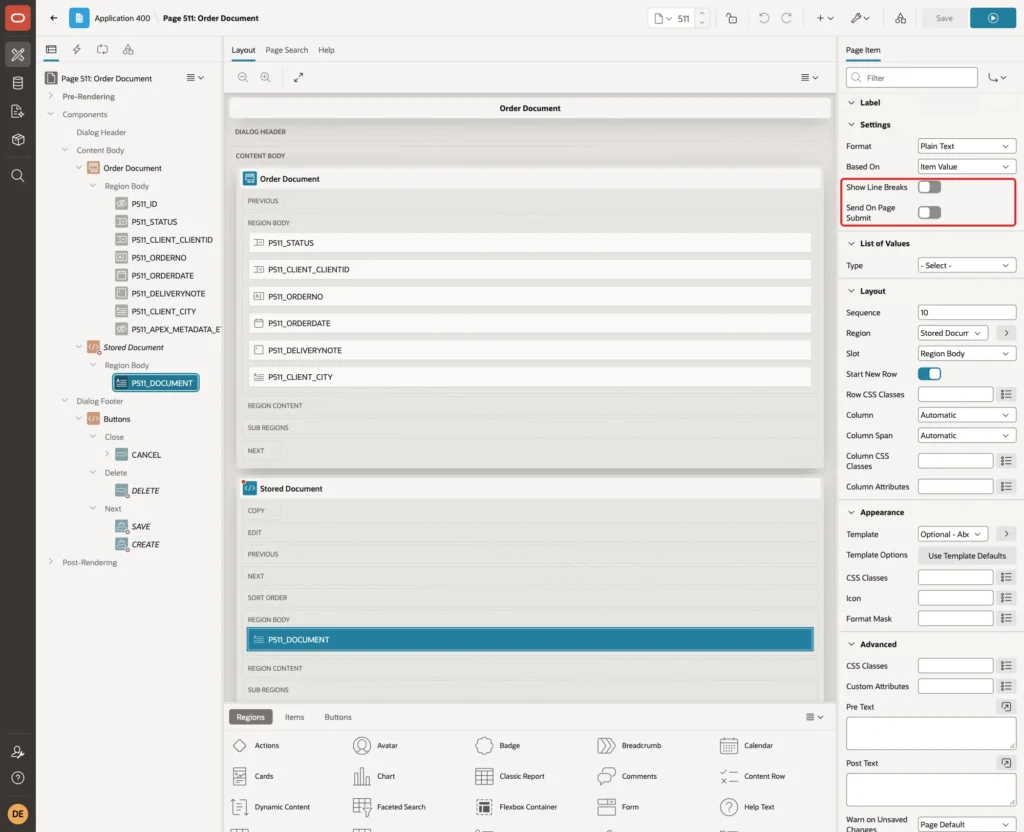Click the search magnifier in left sidebar
Image resolution: width=1024 pixels, height=832 pixels.
(x=18, y=176)
